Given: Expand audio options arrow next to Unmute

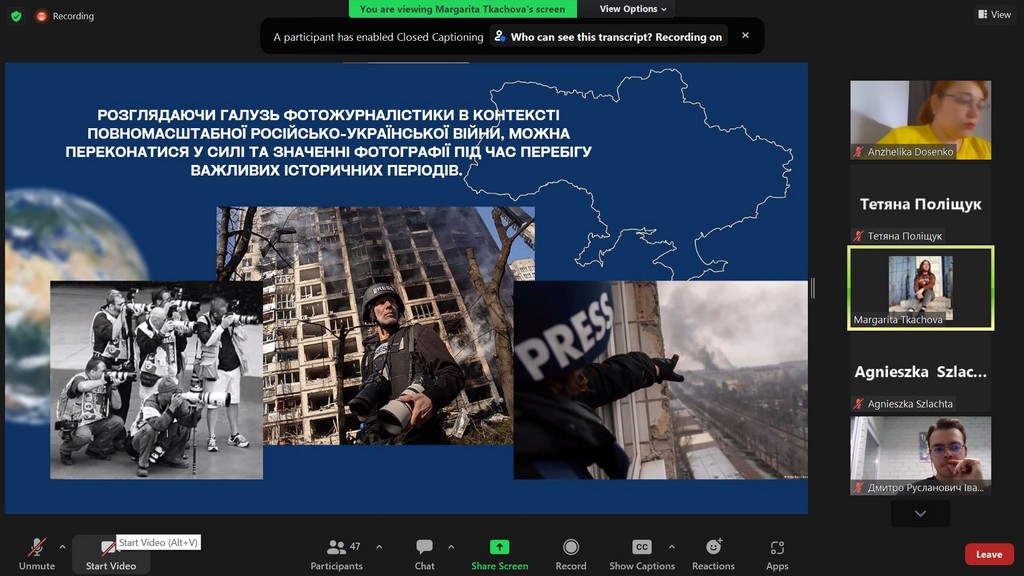Looking at the screenshot, I should [x=62, y=547].
